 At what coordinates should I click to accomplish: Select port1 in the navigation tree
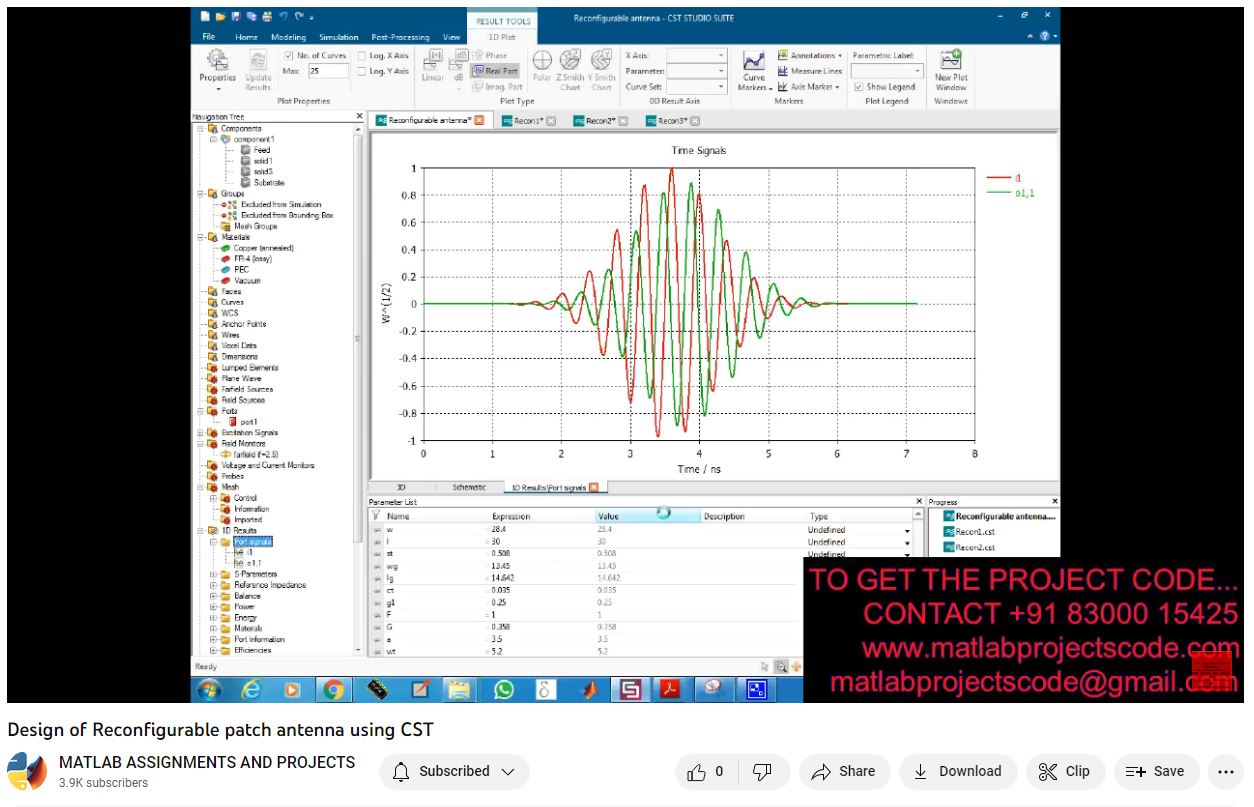pos(246,422)
